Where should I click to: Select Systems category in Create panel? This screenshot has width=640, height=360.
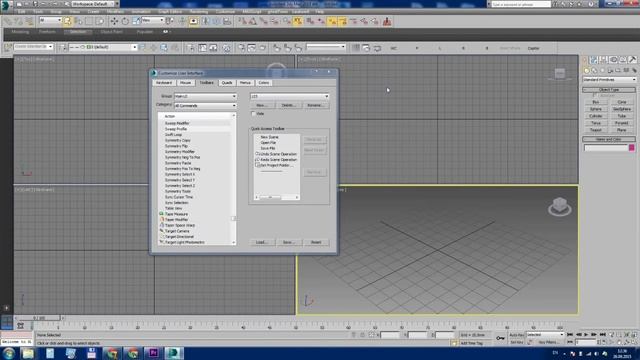tap(634, 70)
